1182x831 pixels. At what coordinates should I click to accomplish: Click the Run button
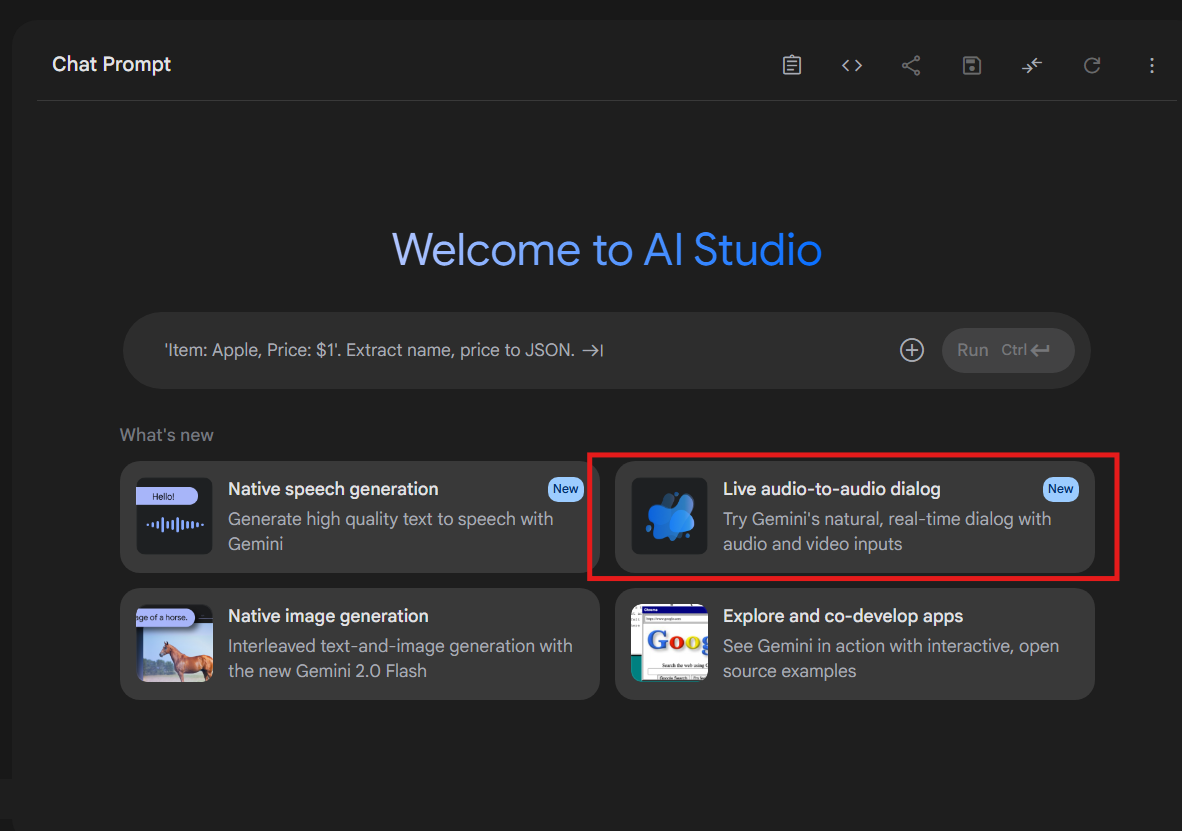click(x=1008, y=350)
